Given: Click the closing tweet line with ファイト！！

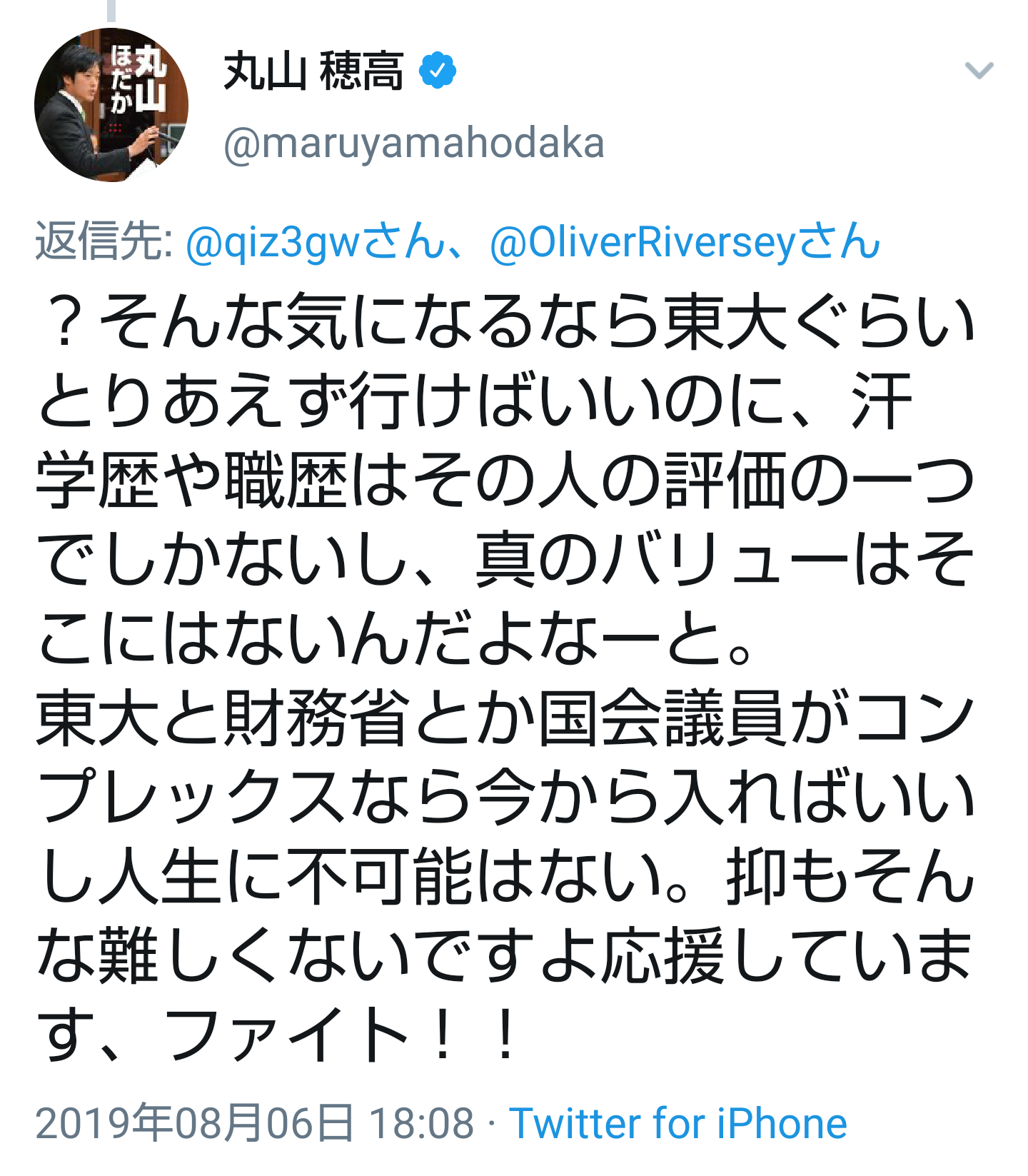Looking at the screenshot, I should coord(278,1035).
